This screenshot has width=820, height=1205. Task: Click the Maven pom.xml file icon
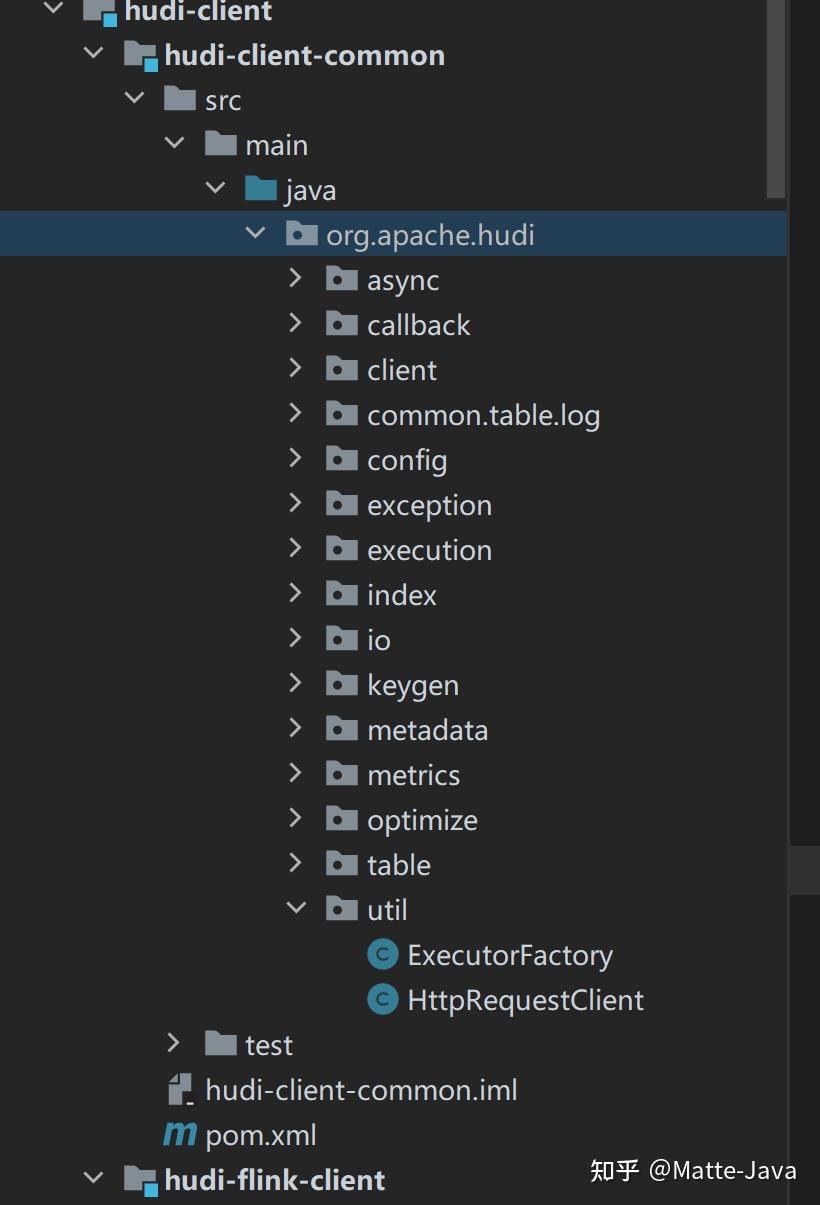pos(180,1135)
